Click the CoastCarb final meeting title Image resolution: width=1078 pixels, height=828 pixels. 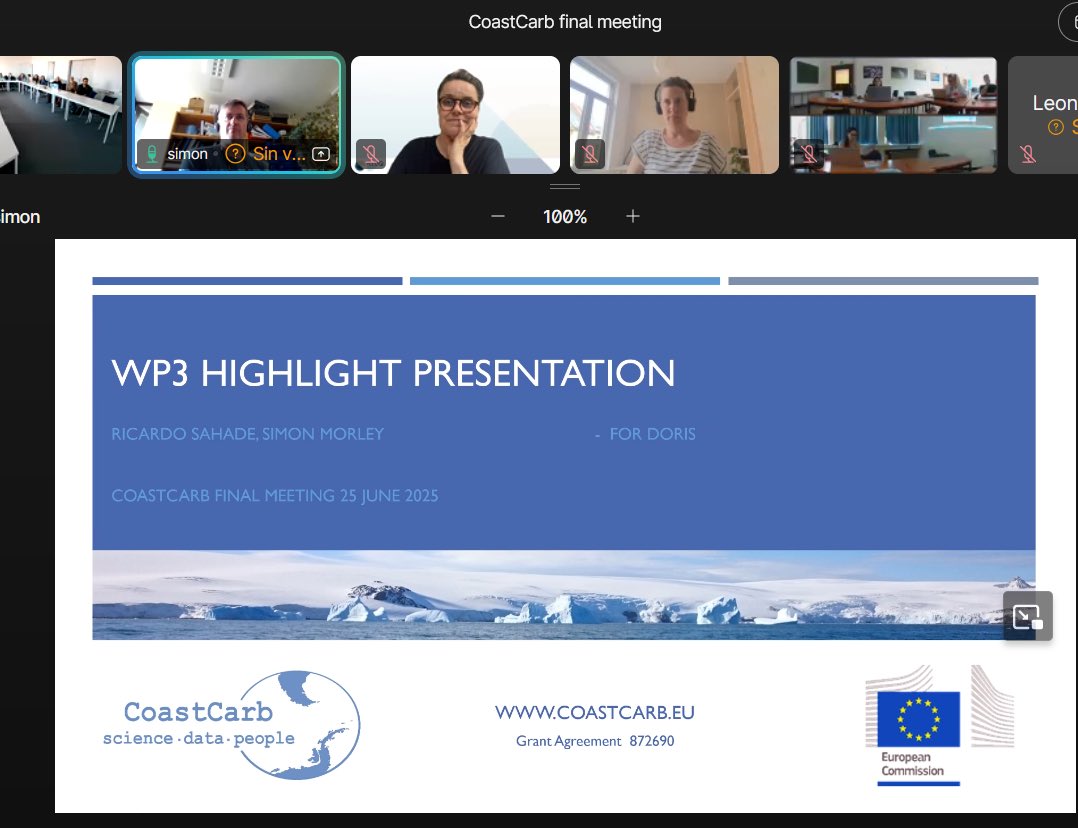coord(565,22)
